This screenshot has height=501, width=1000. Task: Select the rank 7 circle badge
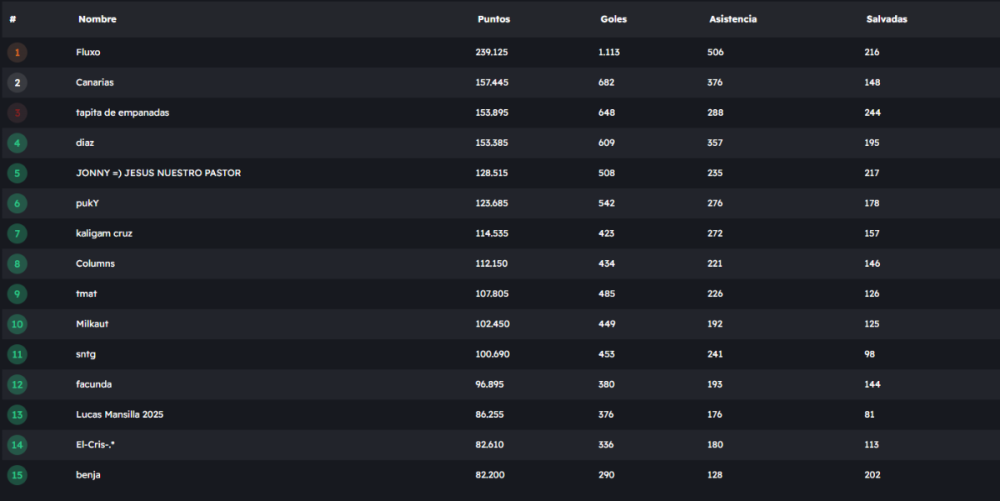(17, 233)
